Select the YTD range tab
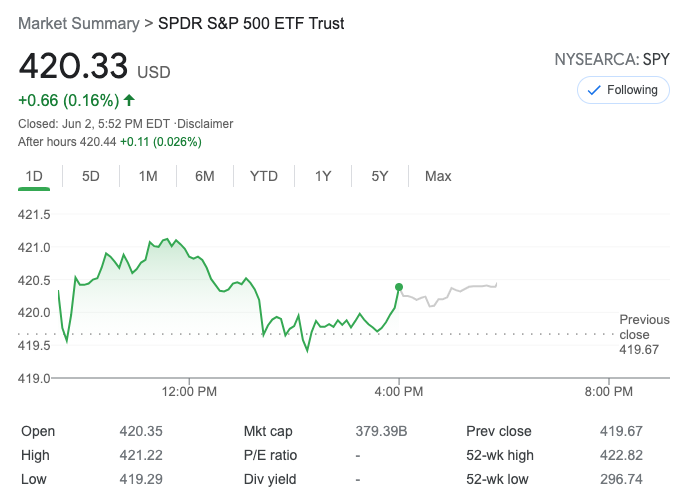This screenshot has width=684, height=503. coord(264,176)
